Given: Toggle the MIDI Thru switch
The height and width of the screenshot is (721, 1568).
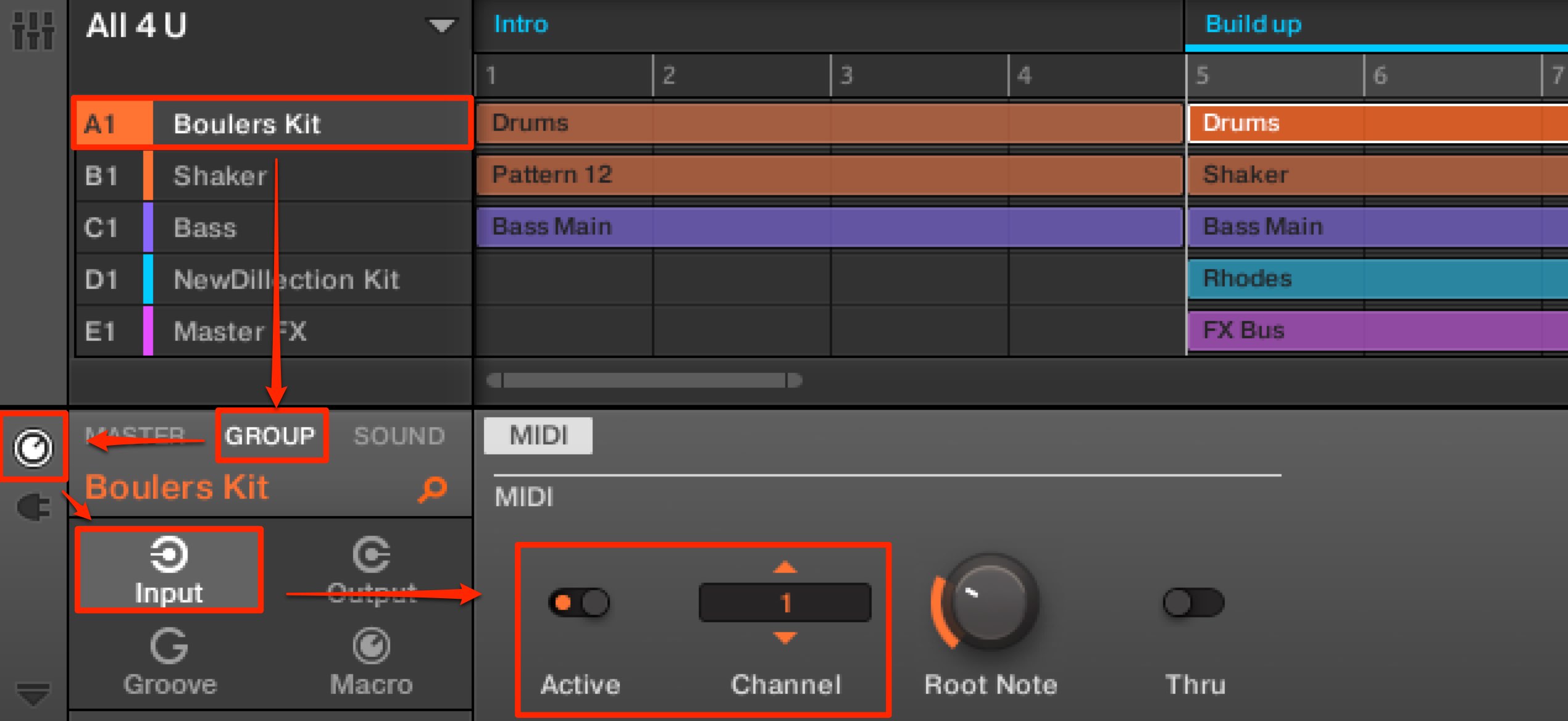Looking at the screenshot, I should point(1194,602).
